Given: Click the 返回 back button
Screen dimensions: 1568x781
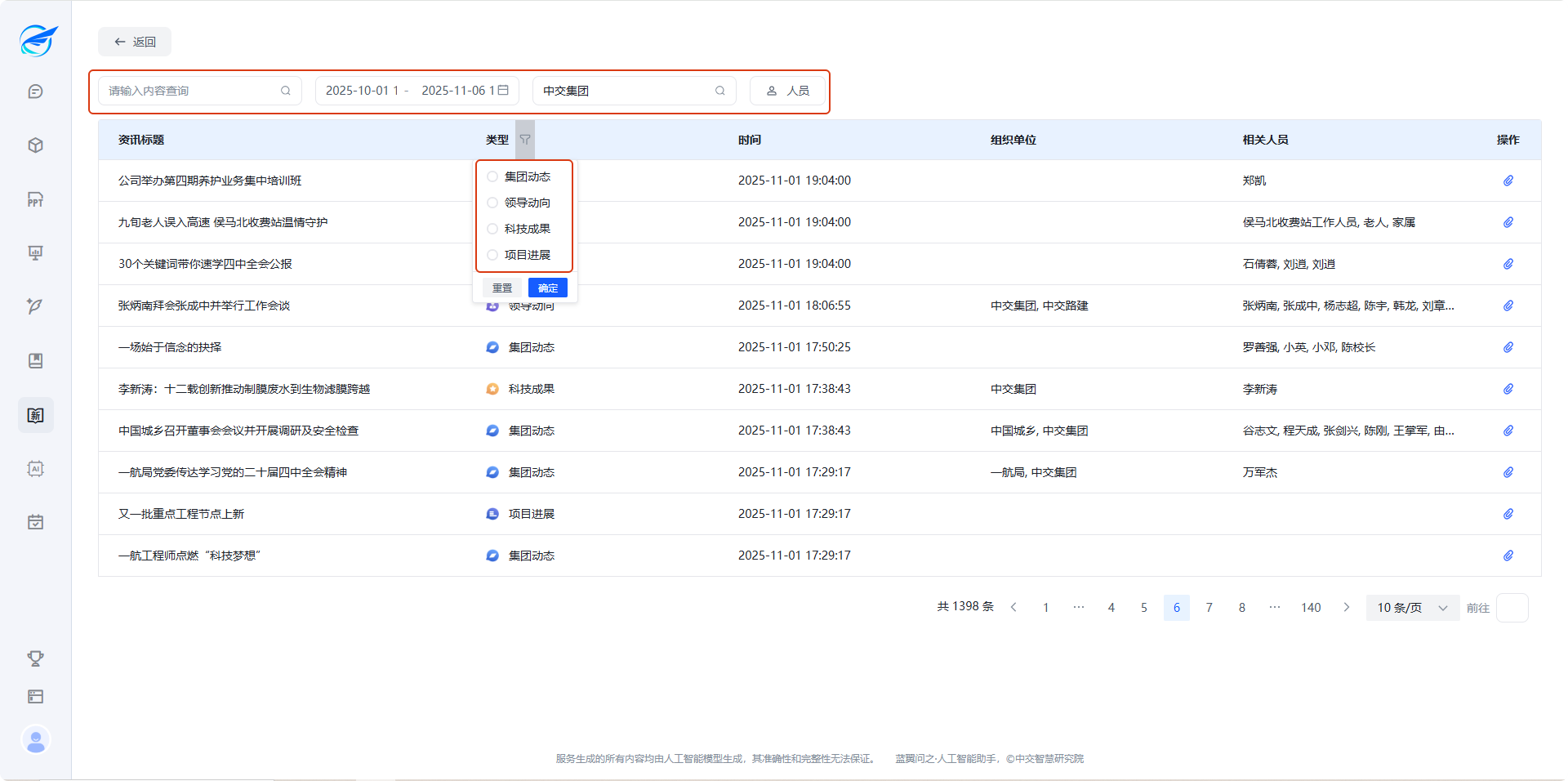Looking at the screenshot, I should 135,42.
